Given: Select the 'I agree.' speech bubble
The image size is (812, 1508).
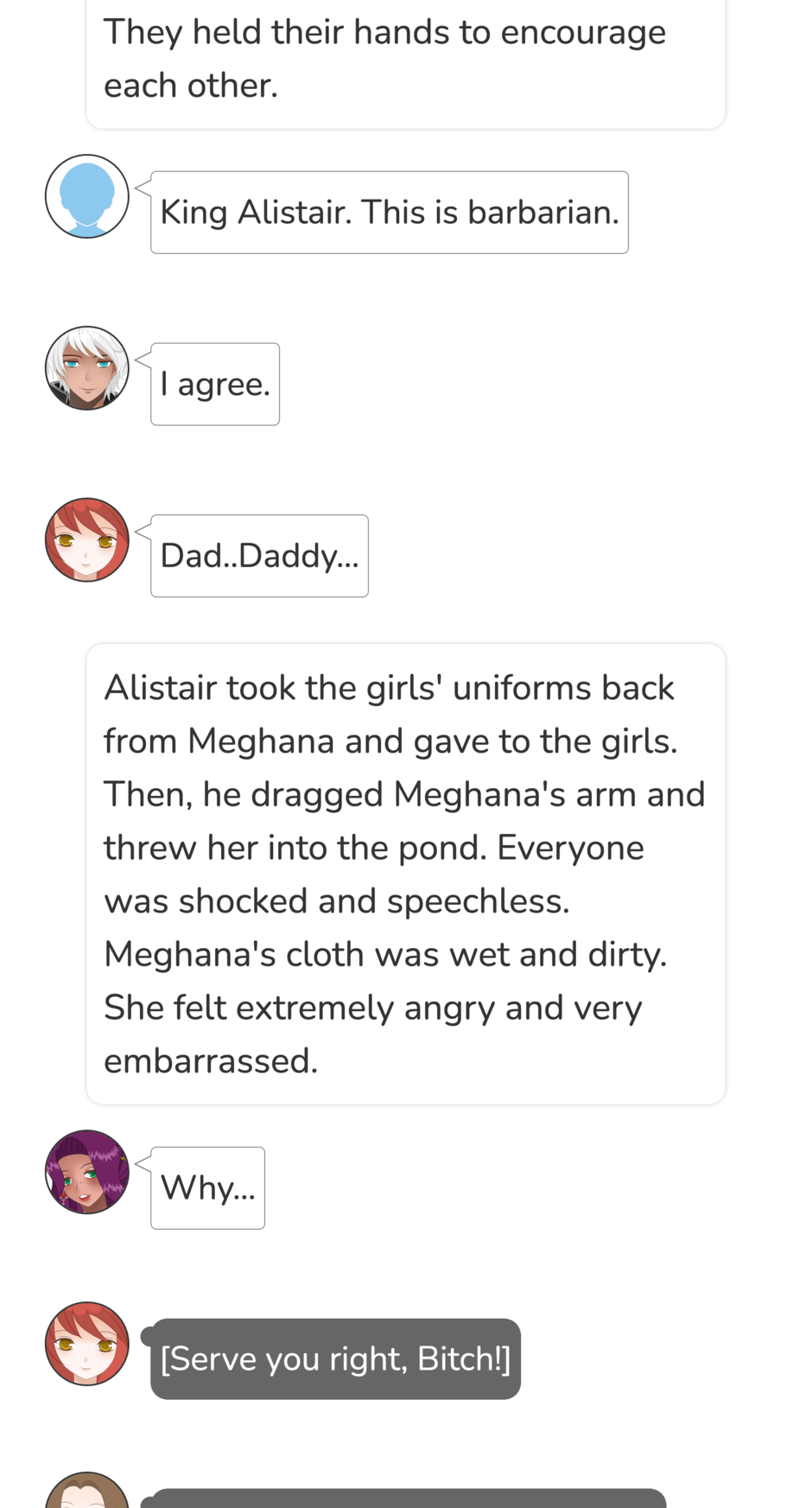Looking at the screenshot, I should pyautogui.click(x=215, y=385).
